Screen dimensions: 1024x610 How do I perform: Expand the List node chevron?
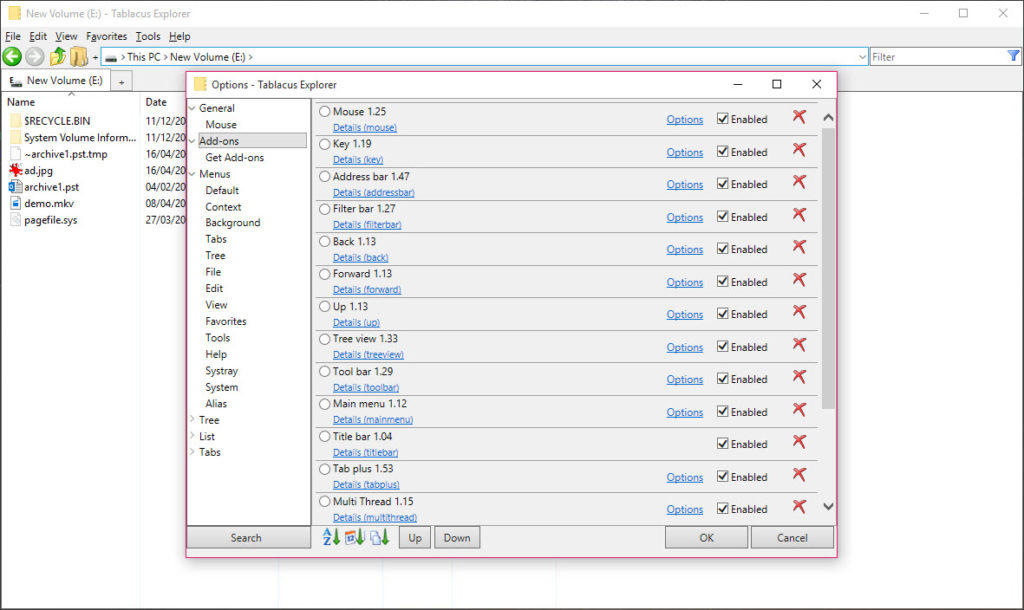point(193,436)
